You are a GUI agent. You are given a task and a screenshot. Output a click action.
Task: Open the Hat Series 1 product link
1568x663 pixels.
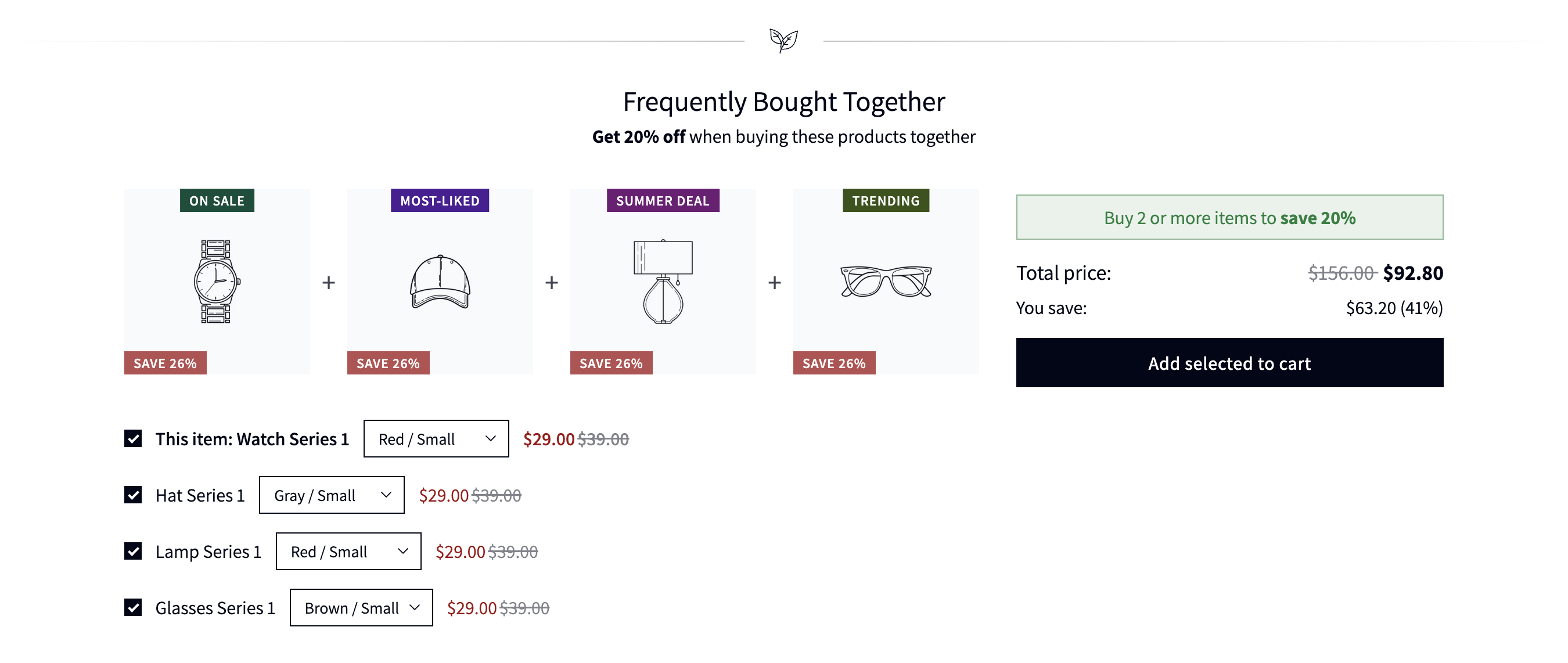pyautogui.click(x=200, y=496)
